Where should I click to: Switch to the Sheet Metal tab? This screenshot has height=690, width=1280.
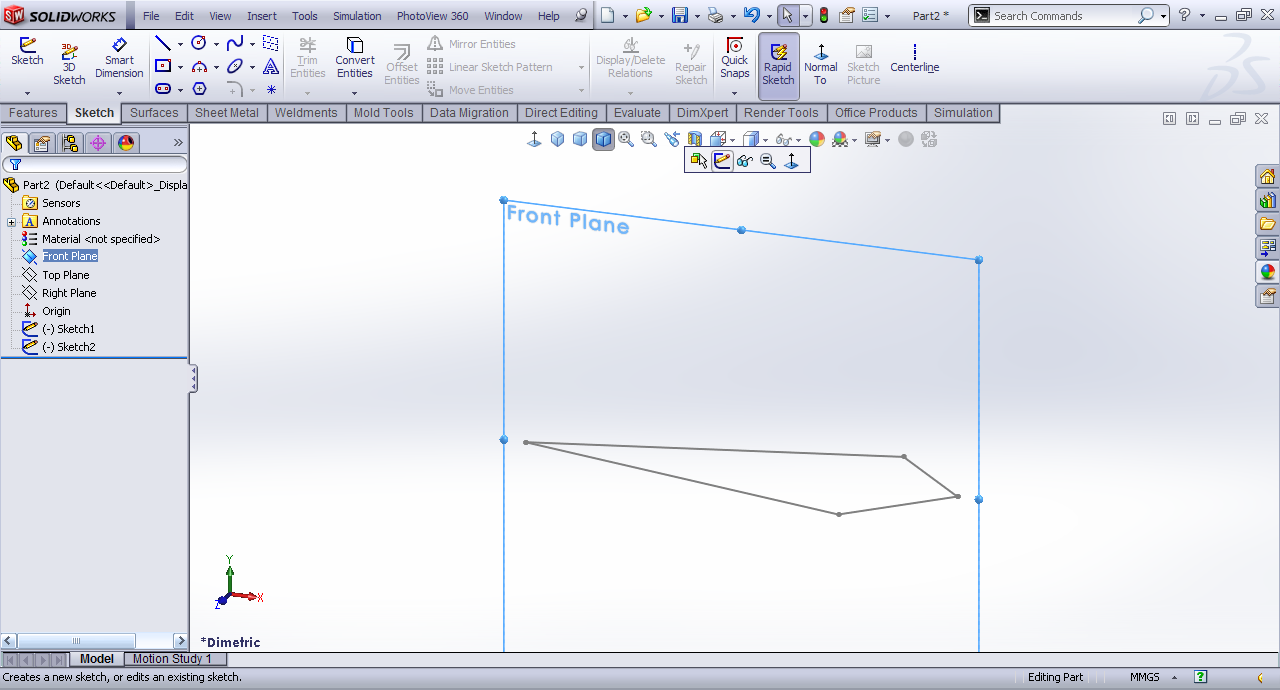[226, 113]
